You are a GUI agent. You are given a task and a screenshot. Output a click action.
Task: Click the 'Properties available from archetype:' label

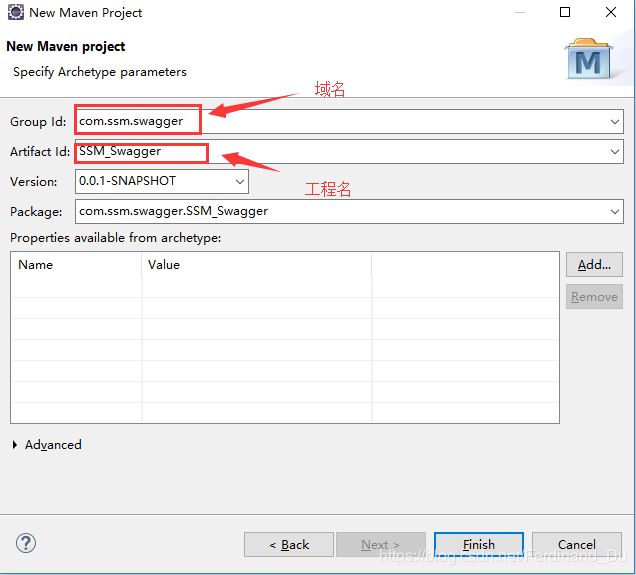click(x=116, y=238)
